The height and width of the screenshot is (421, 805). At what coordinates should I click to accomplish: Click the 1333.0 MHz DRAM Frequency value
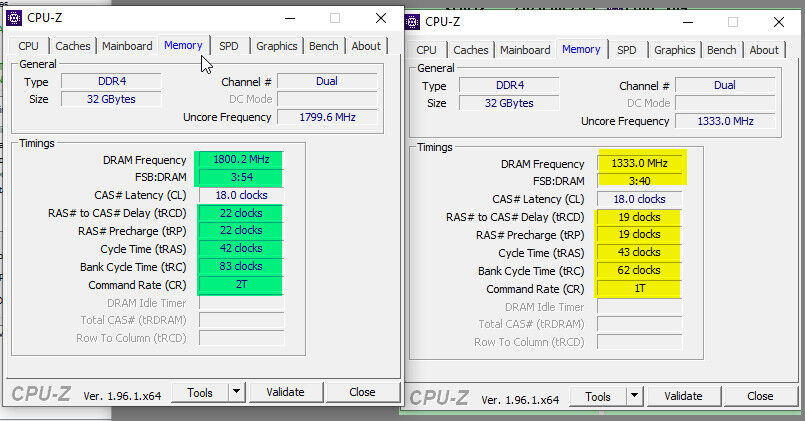click(639, 164)
